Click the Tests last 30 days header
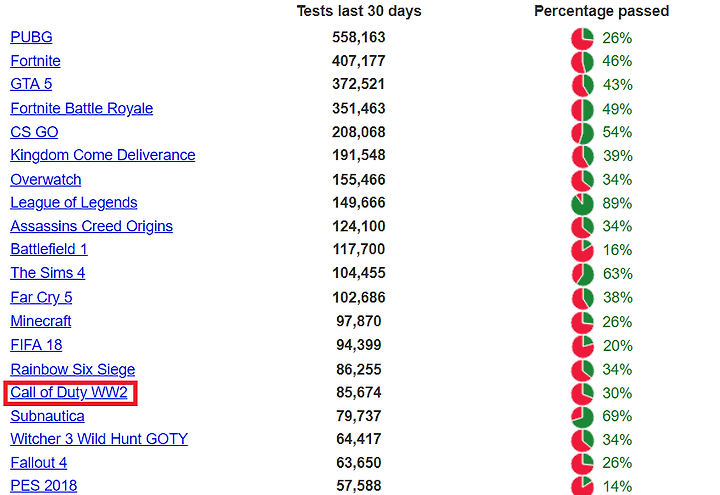720x495 pixels. pos(359,11)
